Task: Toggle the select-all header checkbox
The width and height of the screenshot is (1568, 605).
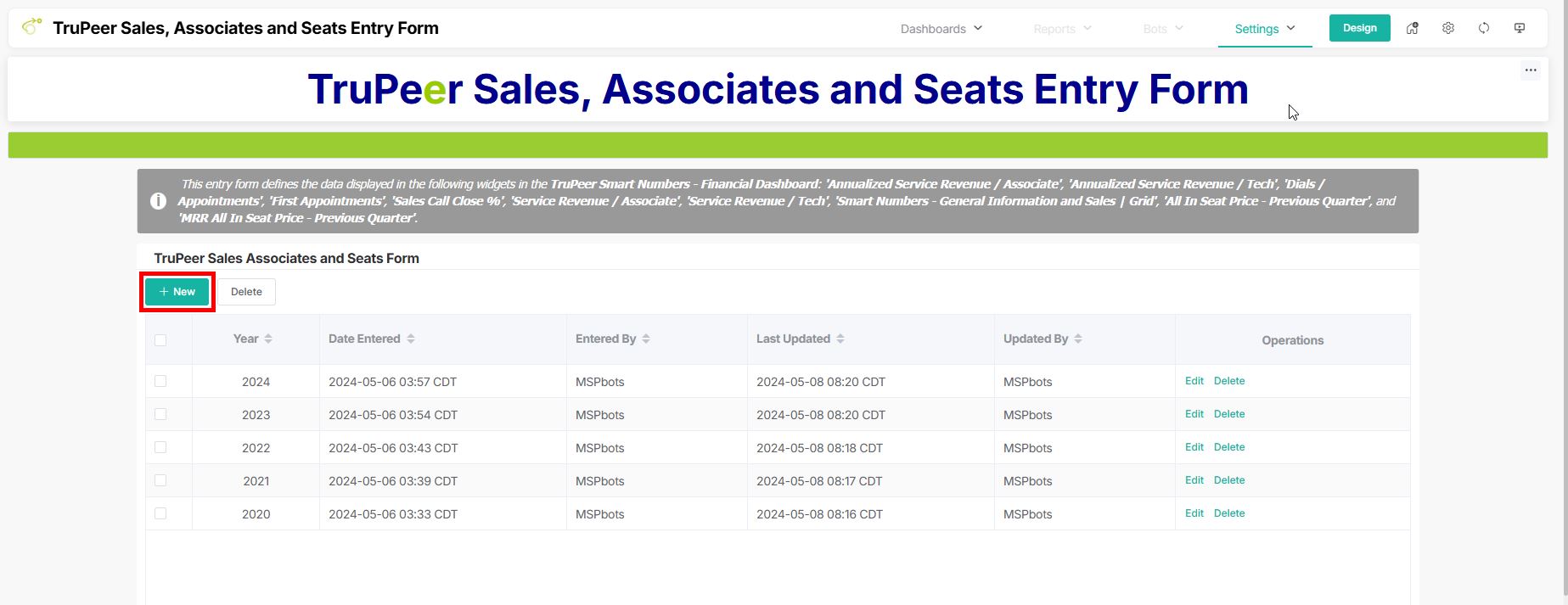Action: 160,340
